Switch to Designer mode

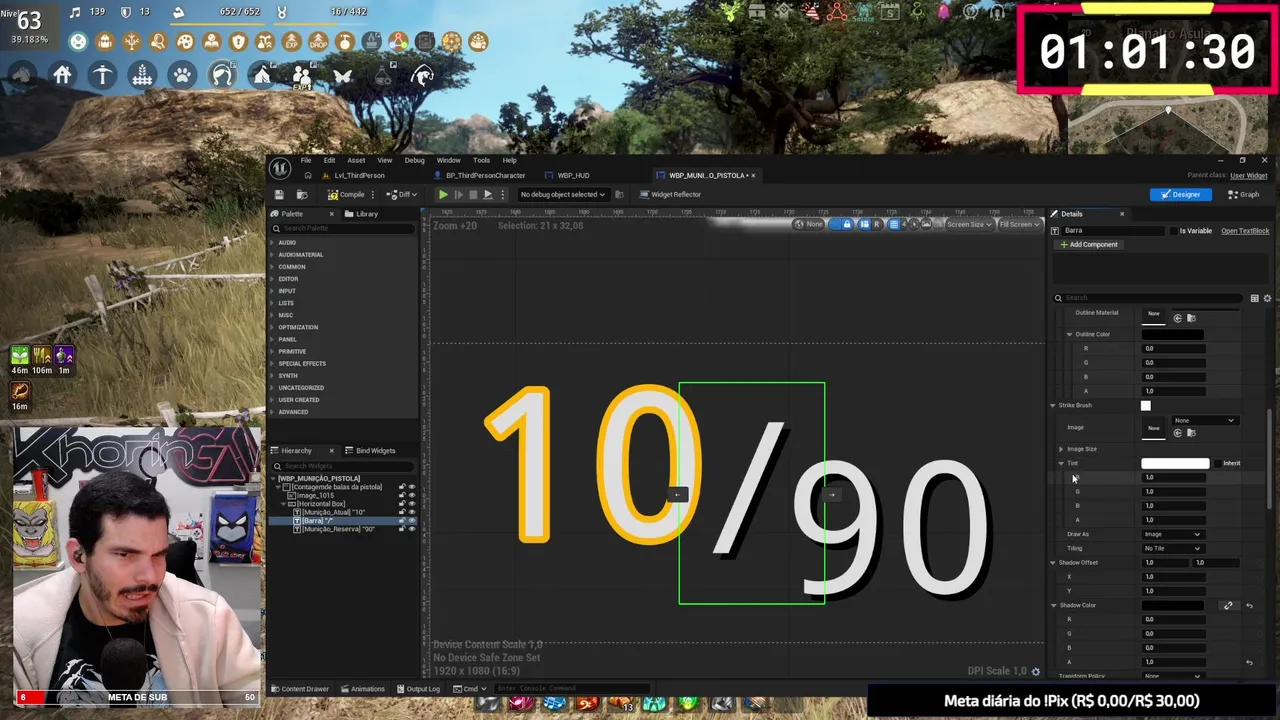[x=1180, y=195]
